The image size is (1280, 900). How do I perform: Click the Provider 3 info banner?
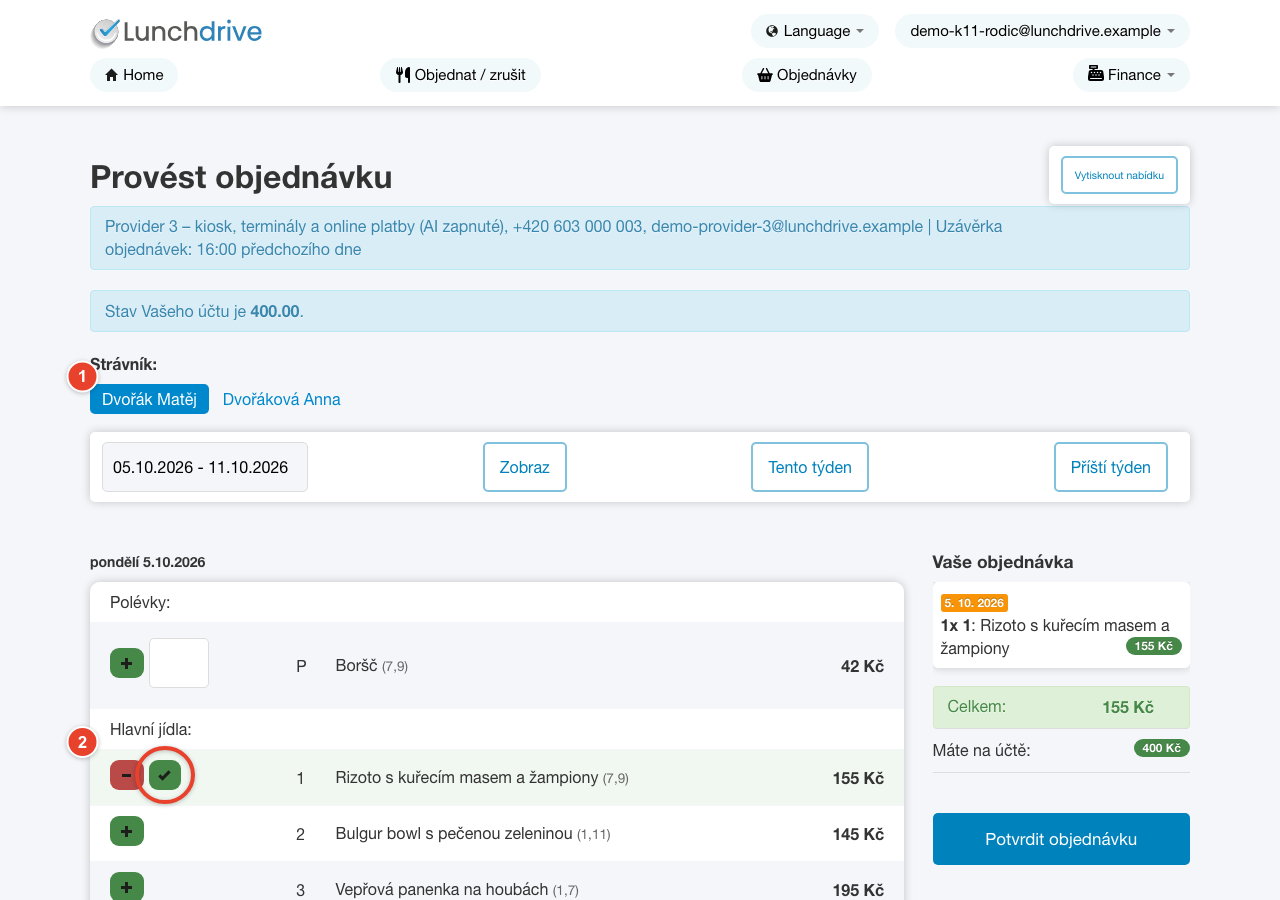(x=640, y=238)
